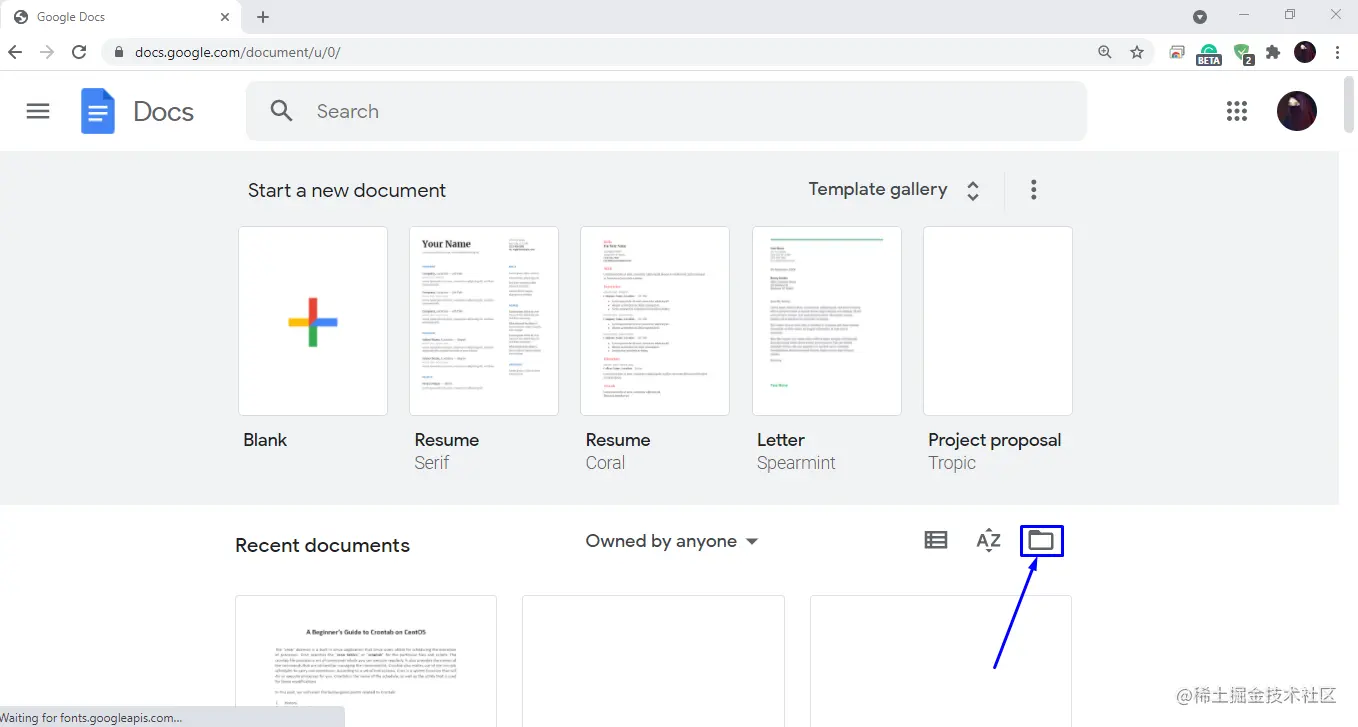Select the Google Docs browser tab
1358x727 pixels.
point(122,17)
